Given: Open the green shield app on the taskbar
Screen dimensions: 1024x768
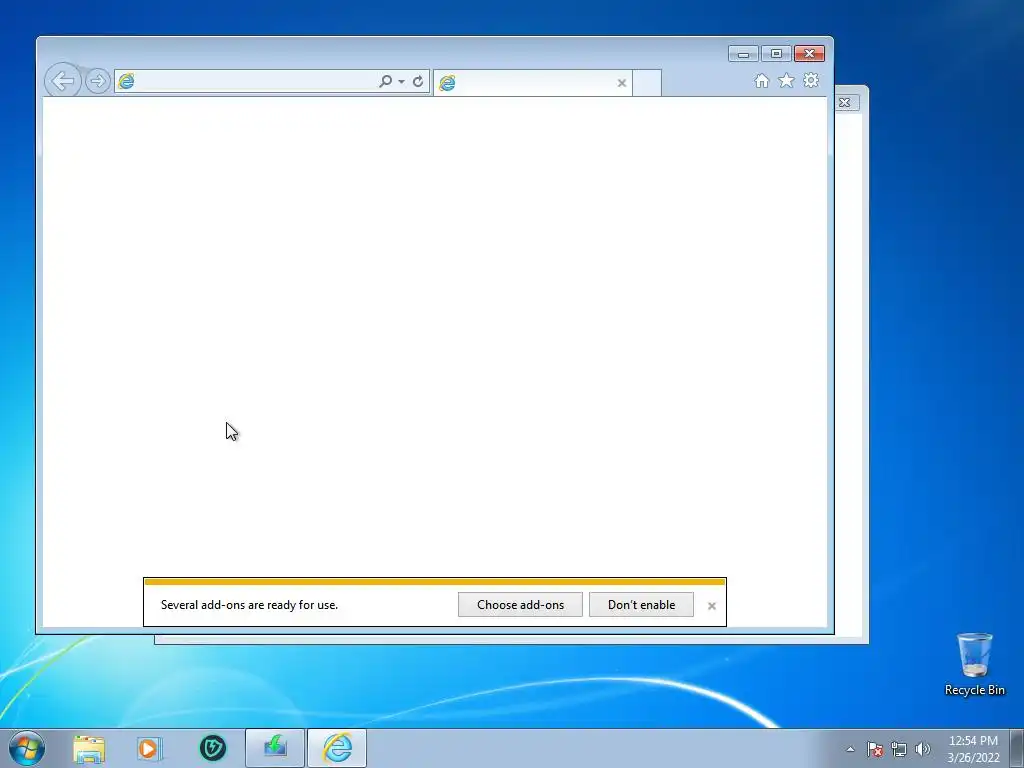Looking at the screenshot, I should point(212,748).
